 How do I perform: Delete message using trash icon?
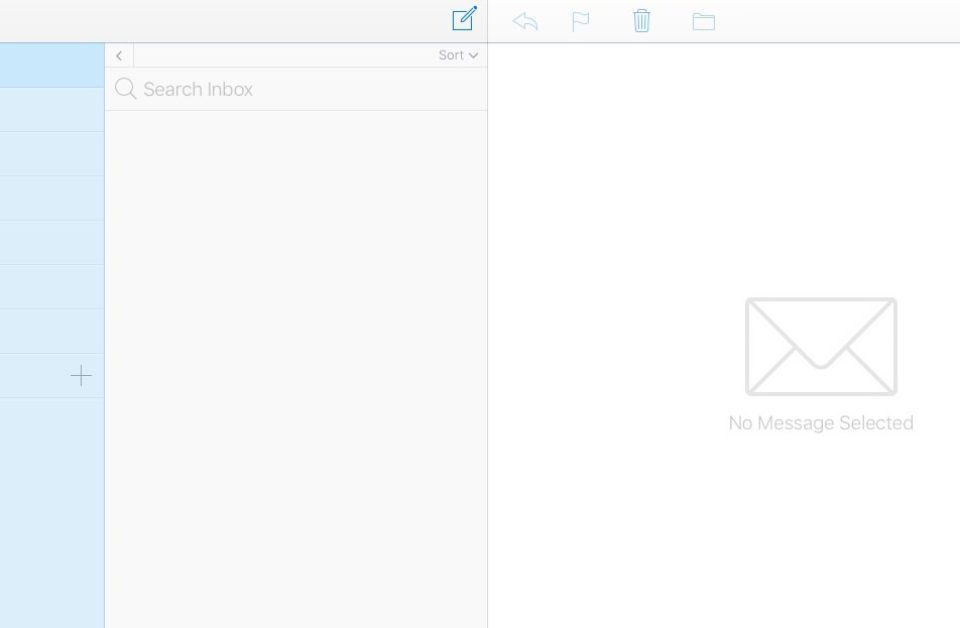point(641,21)
